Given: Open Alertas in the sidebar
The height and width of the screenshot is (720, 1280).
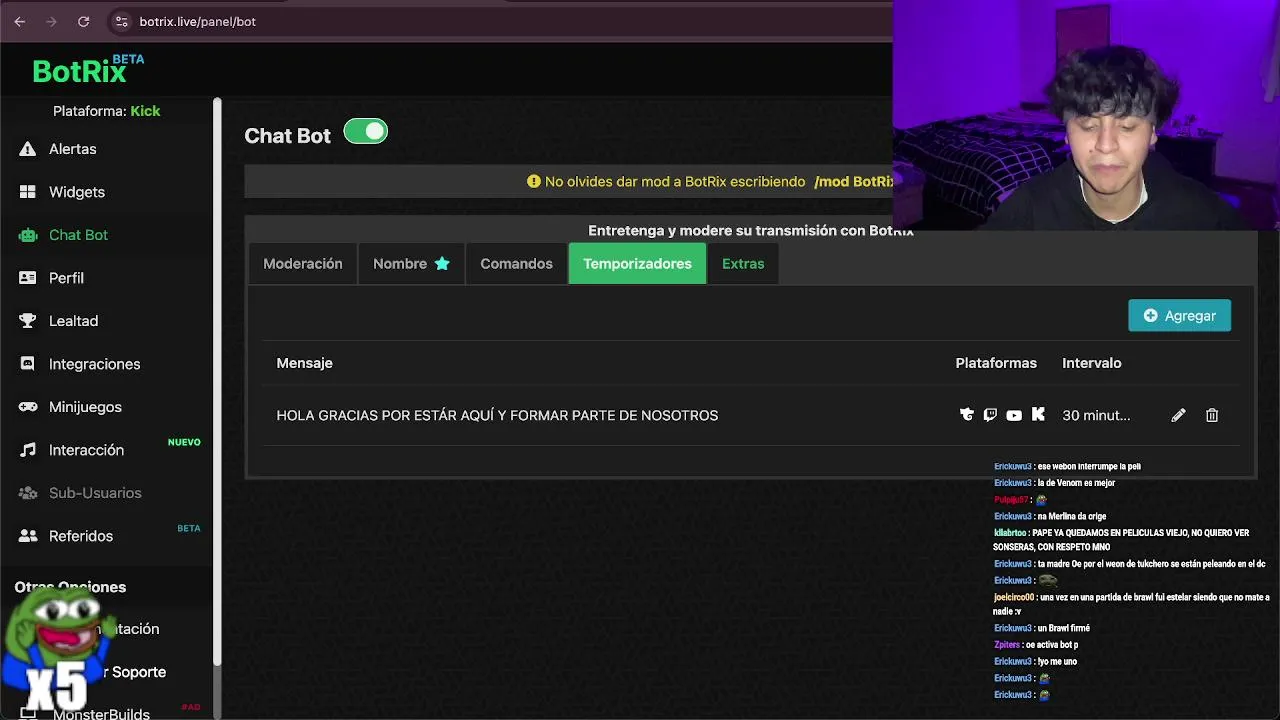Looking at the screenshot, I should point(72,149).
